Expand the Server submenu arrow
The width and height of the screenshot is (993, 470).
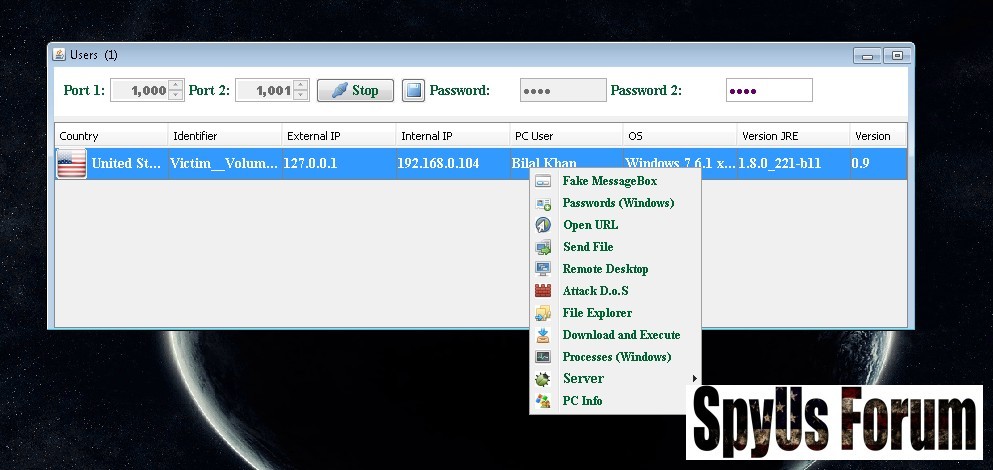(694, 379)
